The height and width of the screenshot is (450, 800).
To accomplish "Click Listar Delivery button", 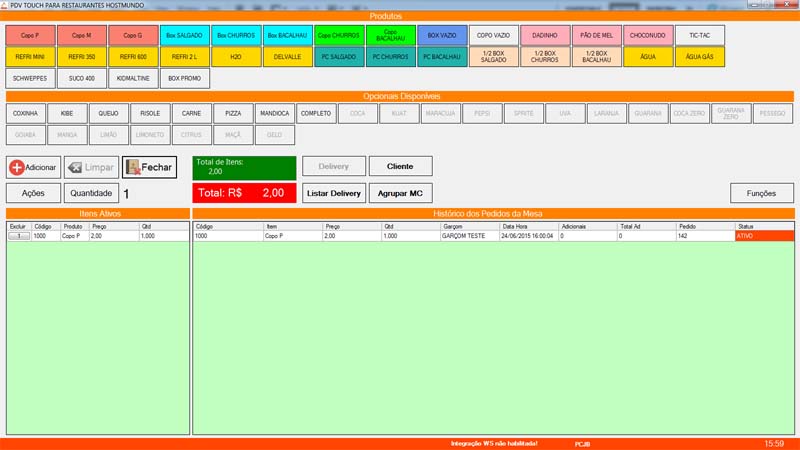I will point(333,193).
